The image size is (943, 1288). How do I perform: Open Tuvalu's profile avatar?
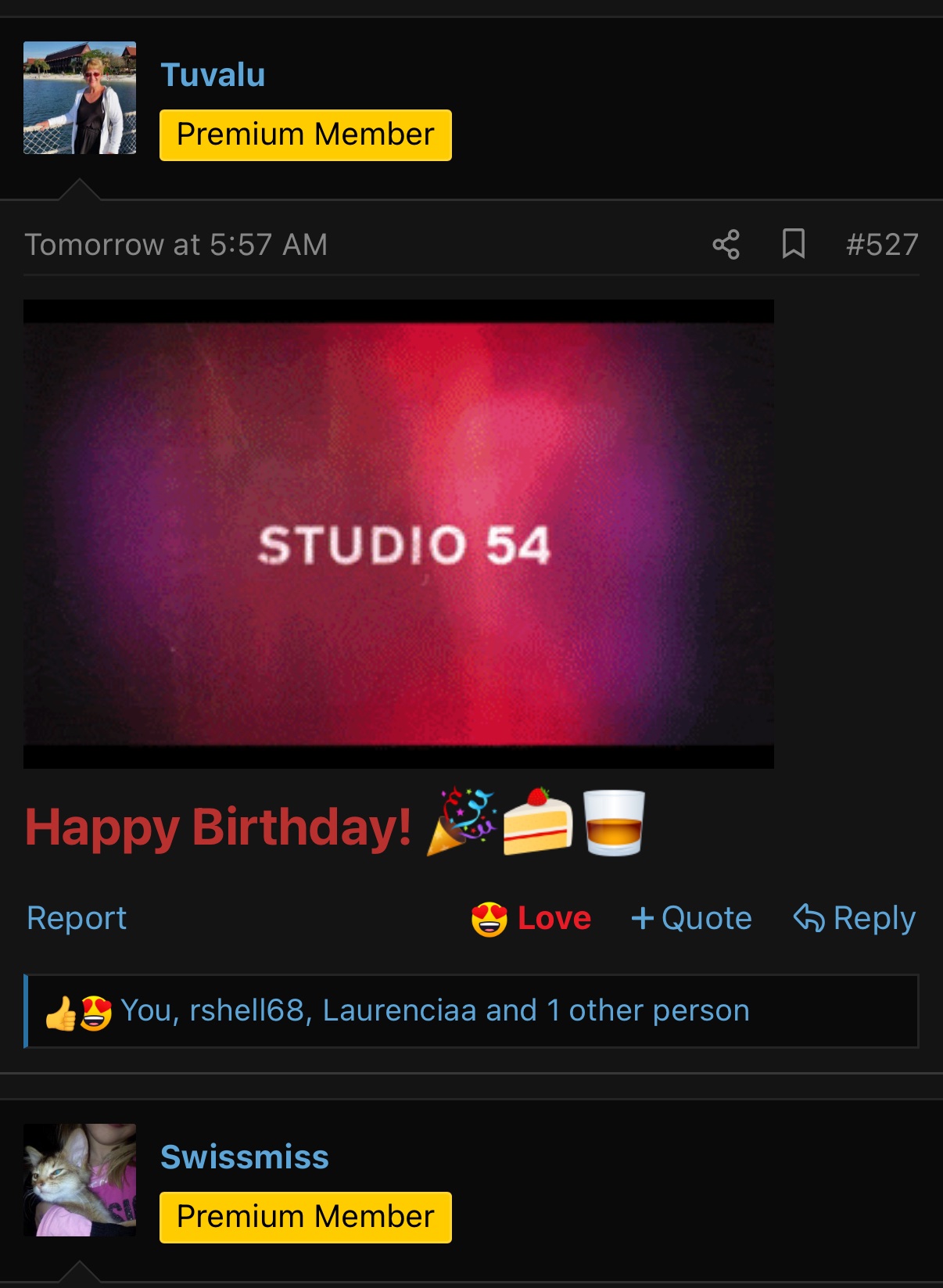click(80, 98)
